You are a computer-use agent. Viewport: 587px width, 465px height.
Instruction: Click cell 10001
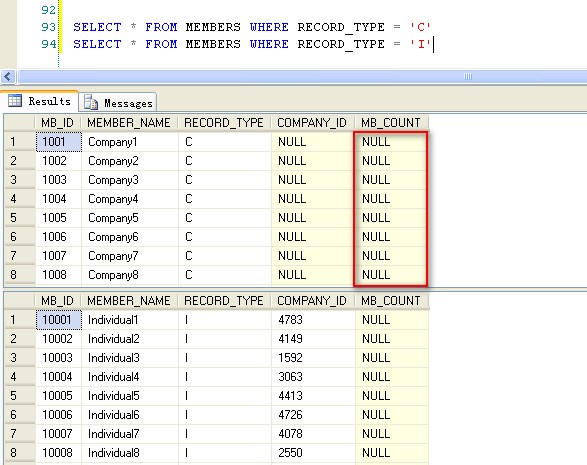coord(58,320)
